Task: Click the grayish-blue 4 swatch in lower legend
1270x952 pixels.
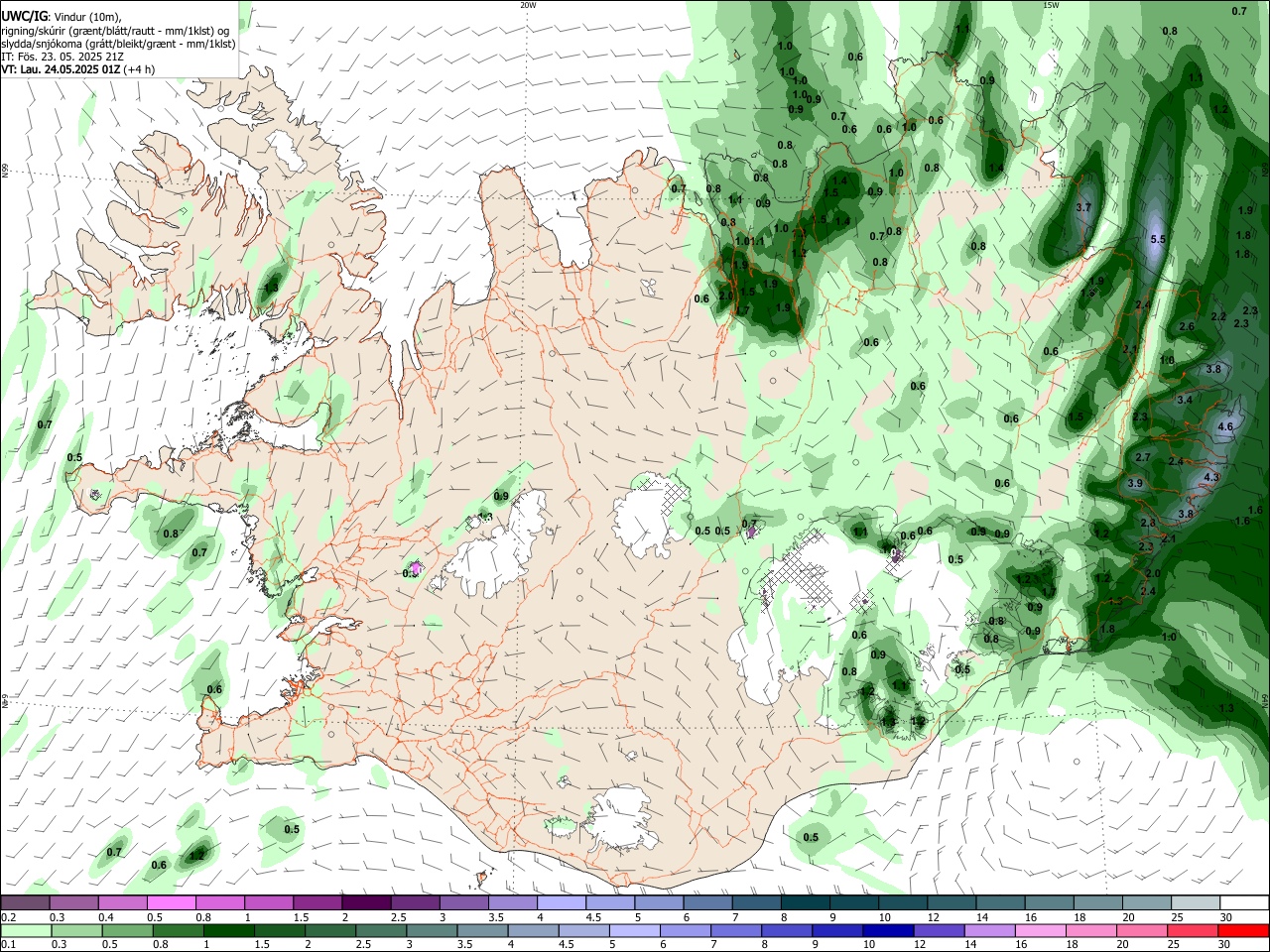Action: point(533,930)
